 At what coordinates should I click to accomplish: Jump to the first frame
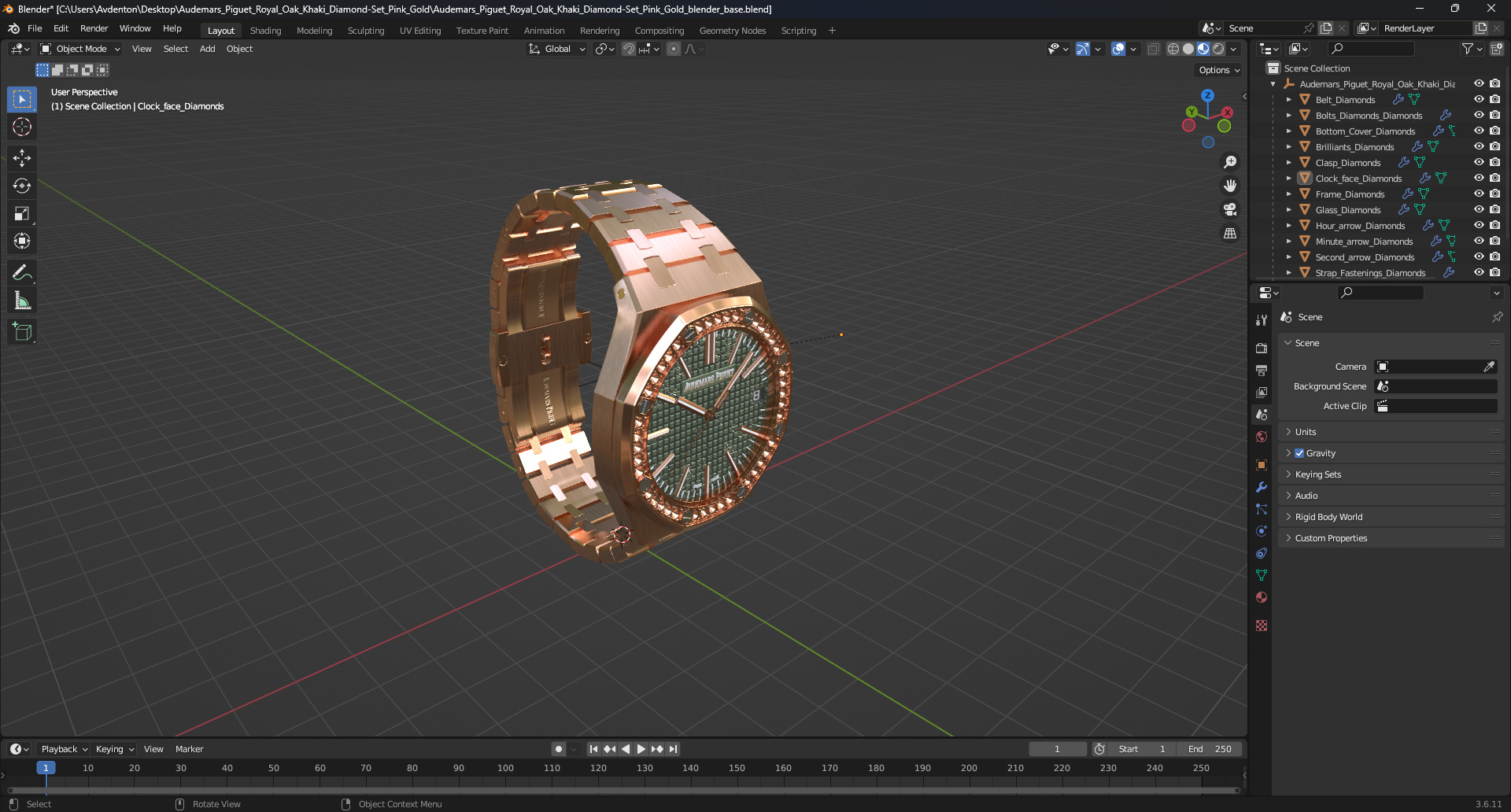[593, 749]
